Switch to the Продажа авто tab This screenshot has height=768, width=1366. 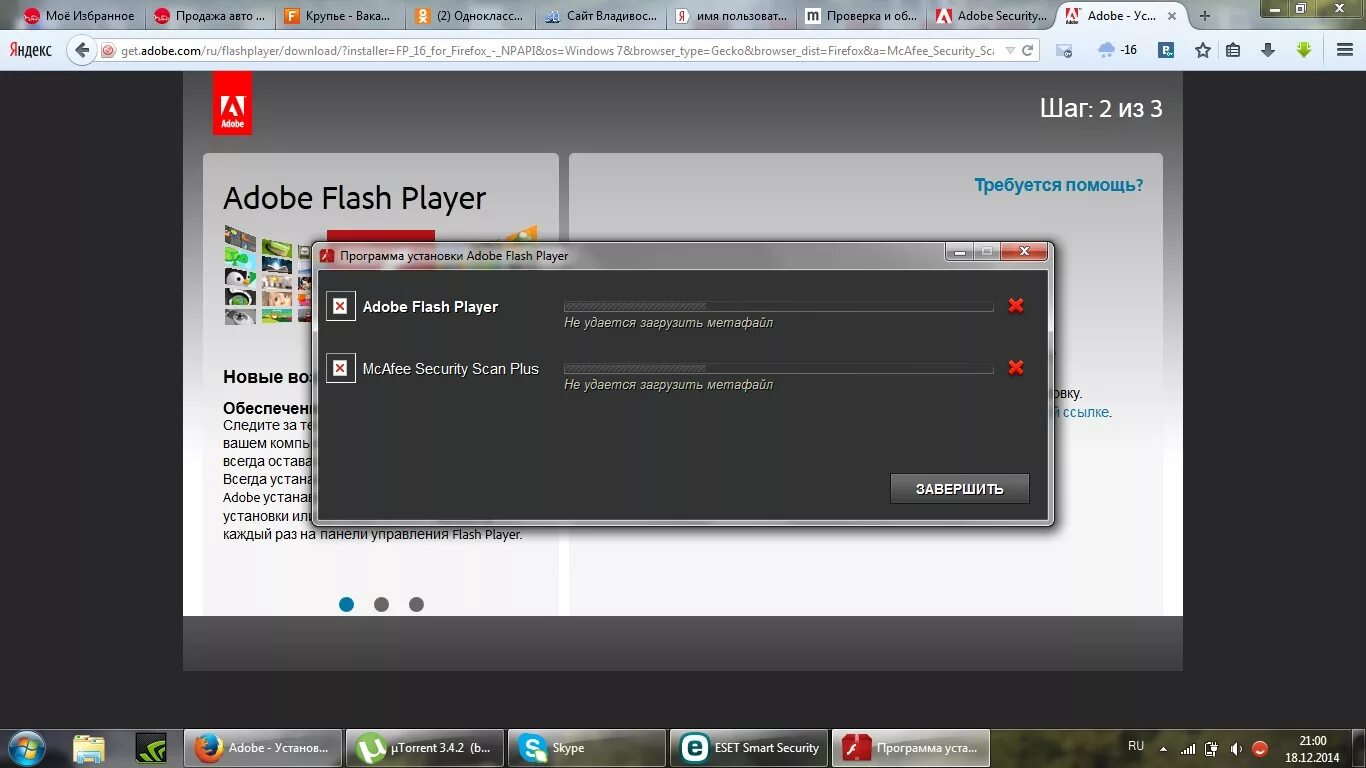(210, 16)
